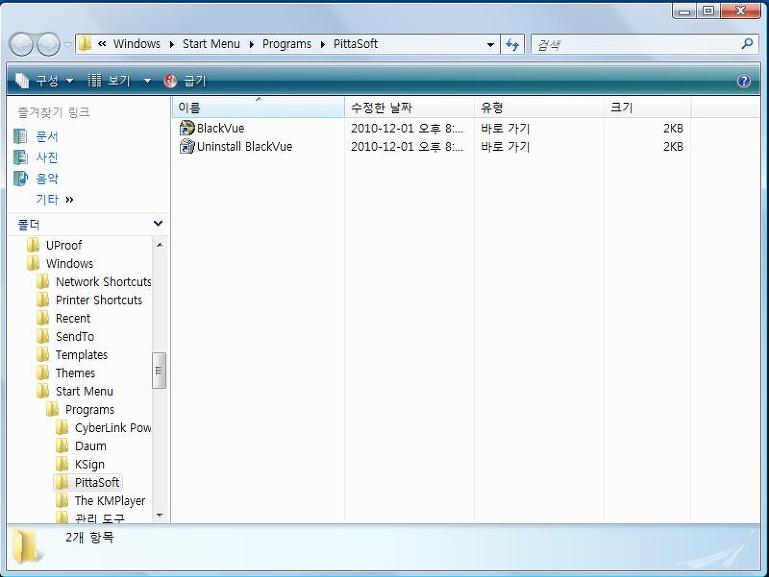Select Windows folder in tree
The height and width of the screenshot is (577, 769).
pyautogui.click(x=69, y=264)
